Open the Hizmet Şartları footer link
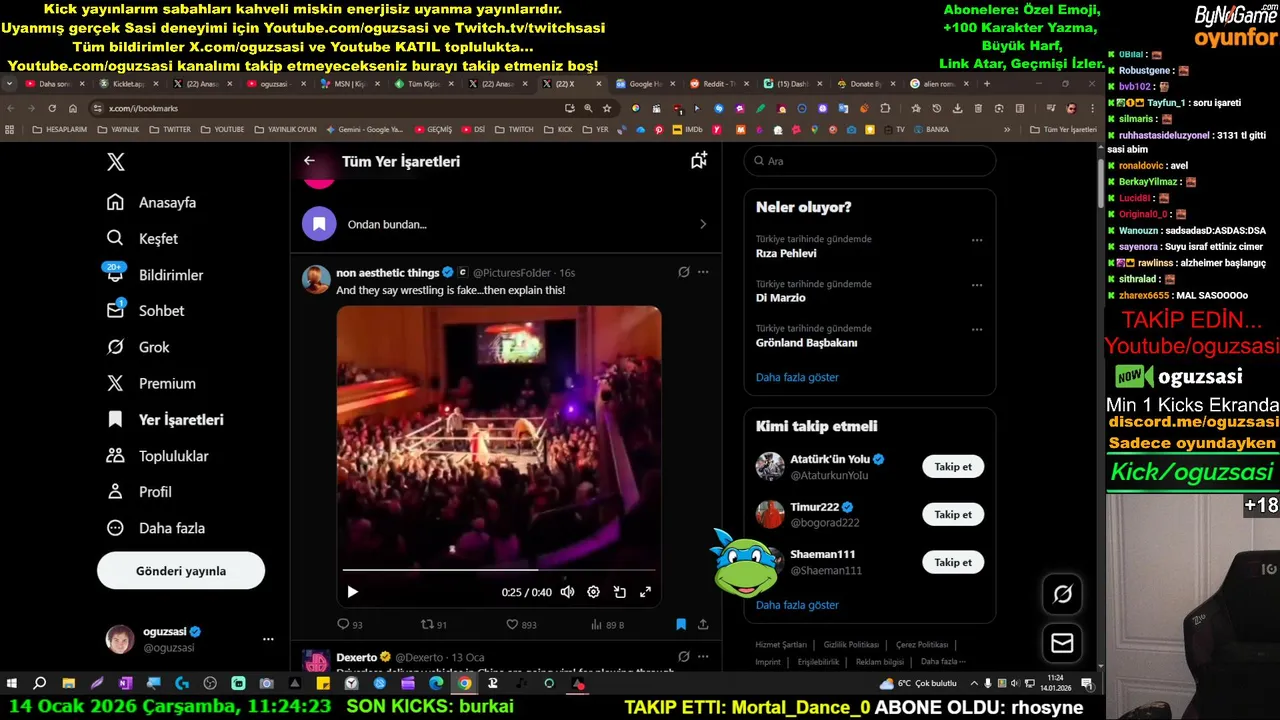The width and height of the screenshot is (1280, 720). click(x=781, y=645)
